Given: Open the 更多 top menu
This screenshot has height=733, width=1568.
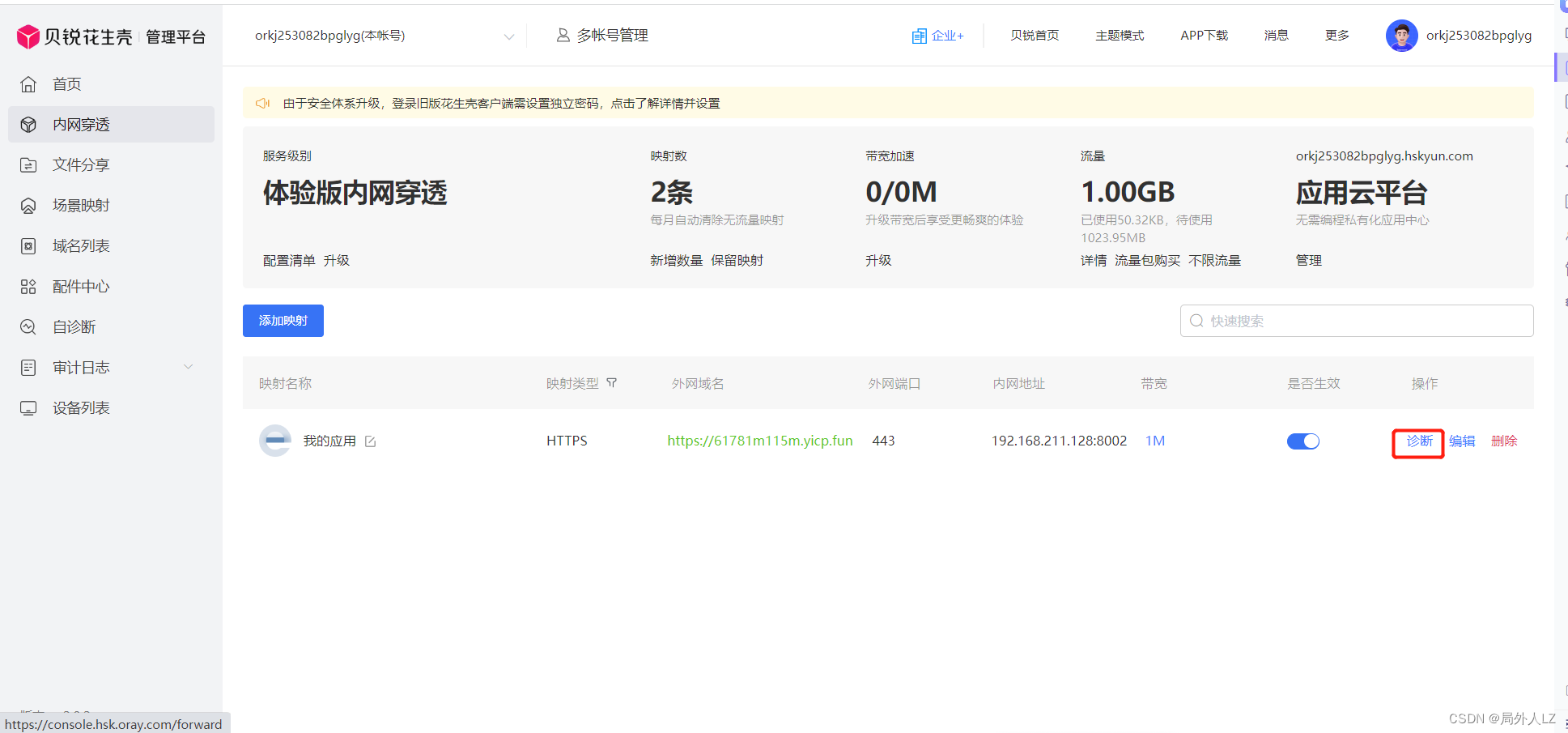Looking at the screenshot, I should 1337,36.
